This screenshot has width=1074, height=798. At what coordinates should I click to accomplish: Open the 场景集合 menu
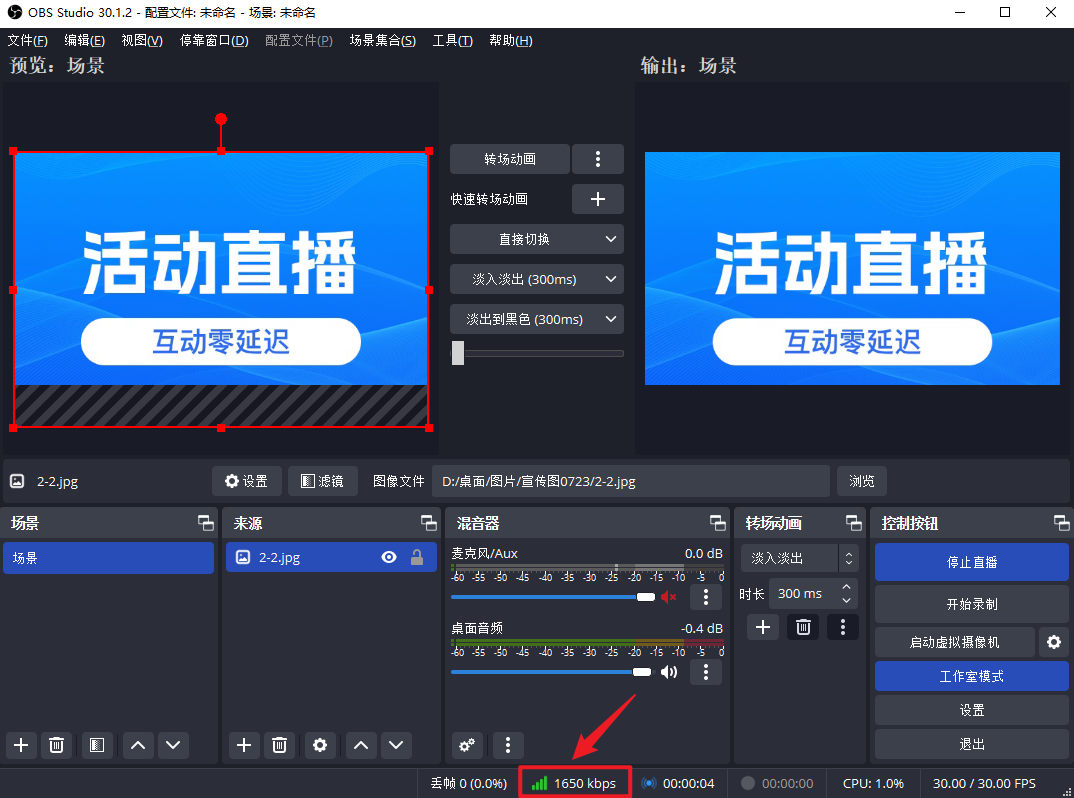point(382,41)
